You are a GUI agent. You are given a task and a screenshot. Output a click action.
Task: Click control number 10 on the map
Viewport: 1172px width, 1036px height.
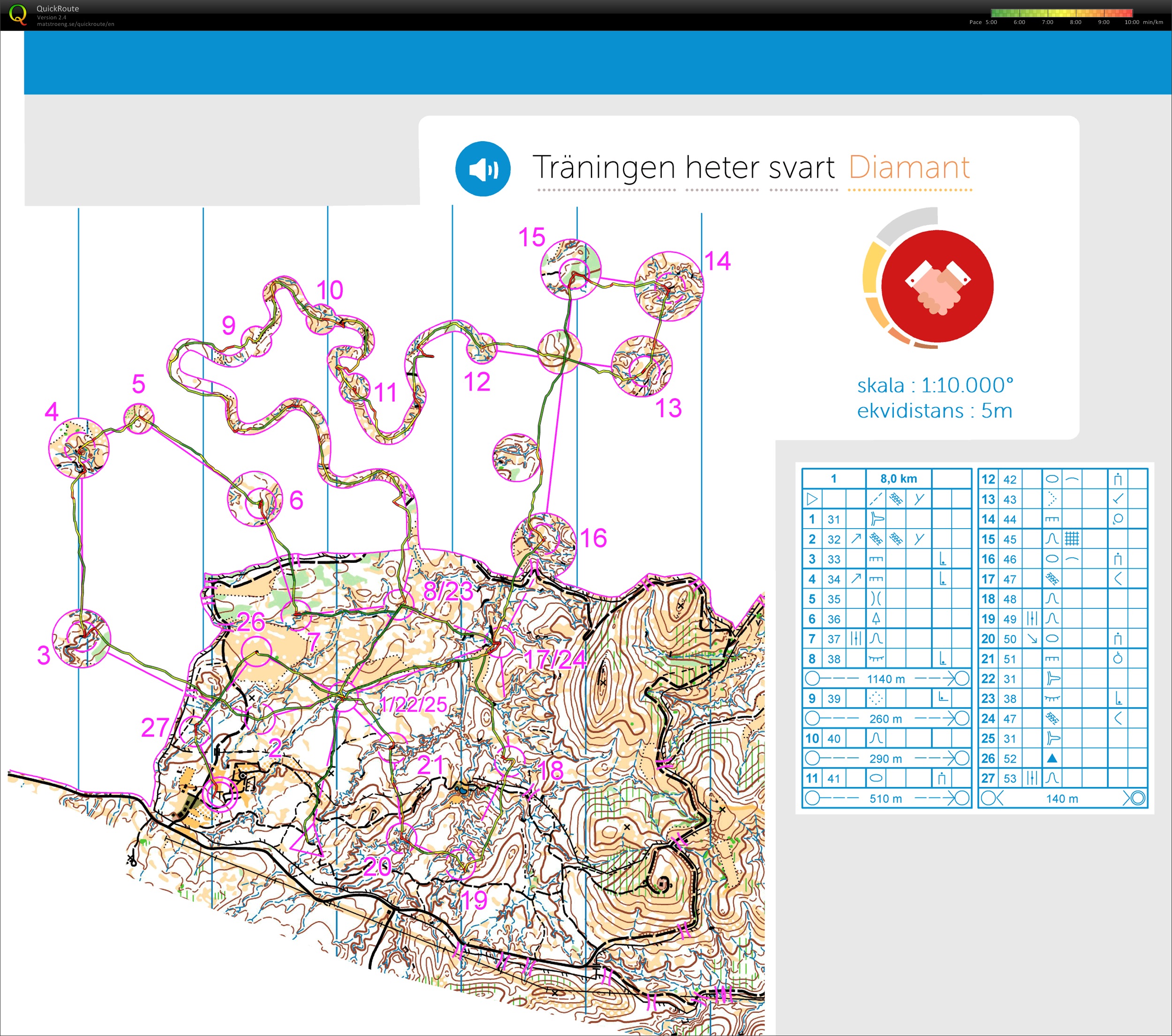point(330,290)
